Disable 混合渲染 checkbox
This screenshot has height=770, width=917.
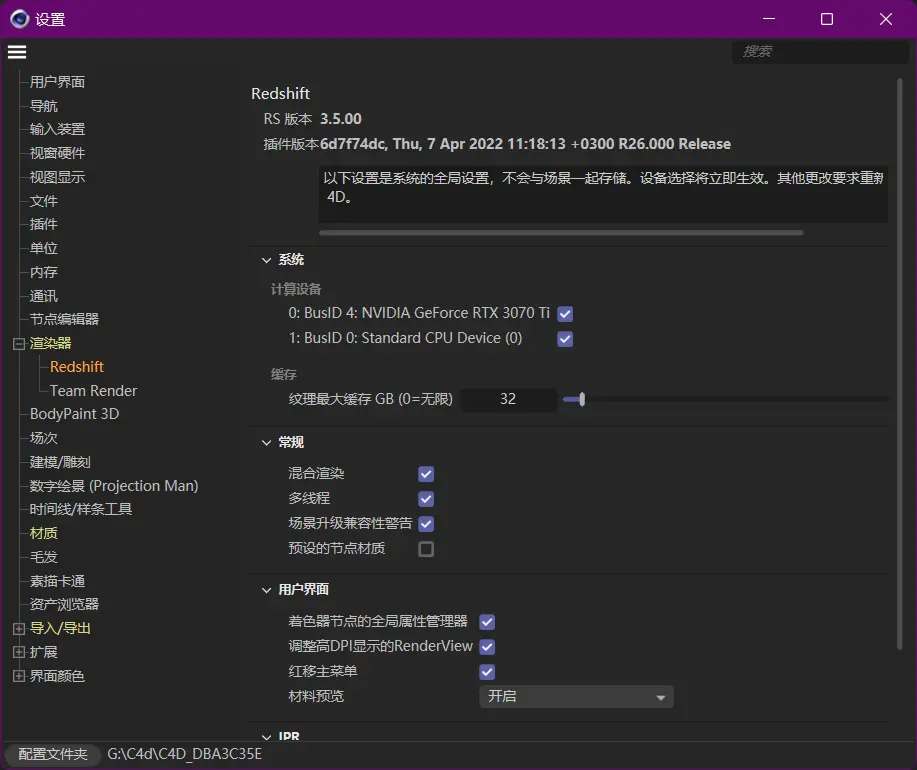click(426, 474)
